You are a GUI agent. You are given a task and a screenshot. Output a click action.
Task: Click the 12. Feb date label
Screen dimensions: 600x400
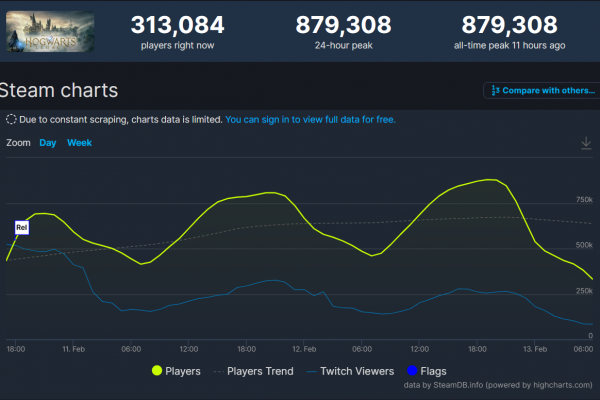point(304,349)
